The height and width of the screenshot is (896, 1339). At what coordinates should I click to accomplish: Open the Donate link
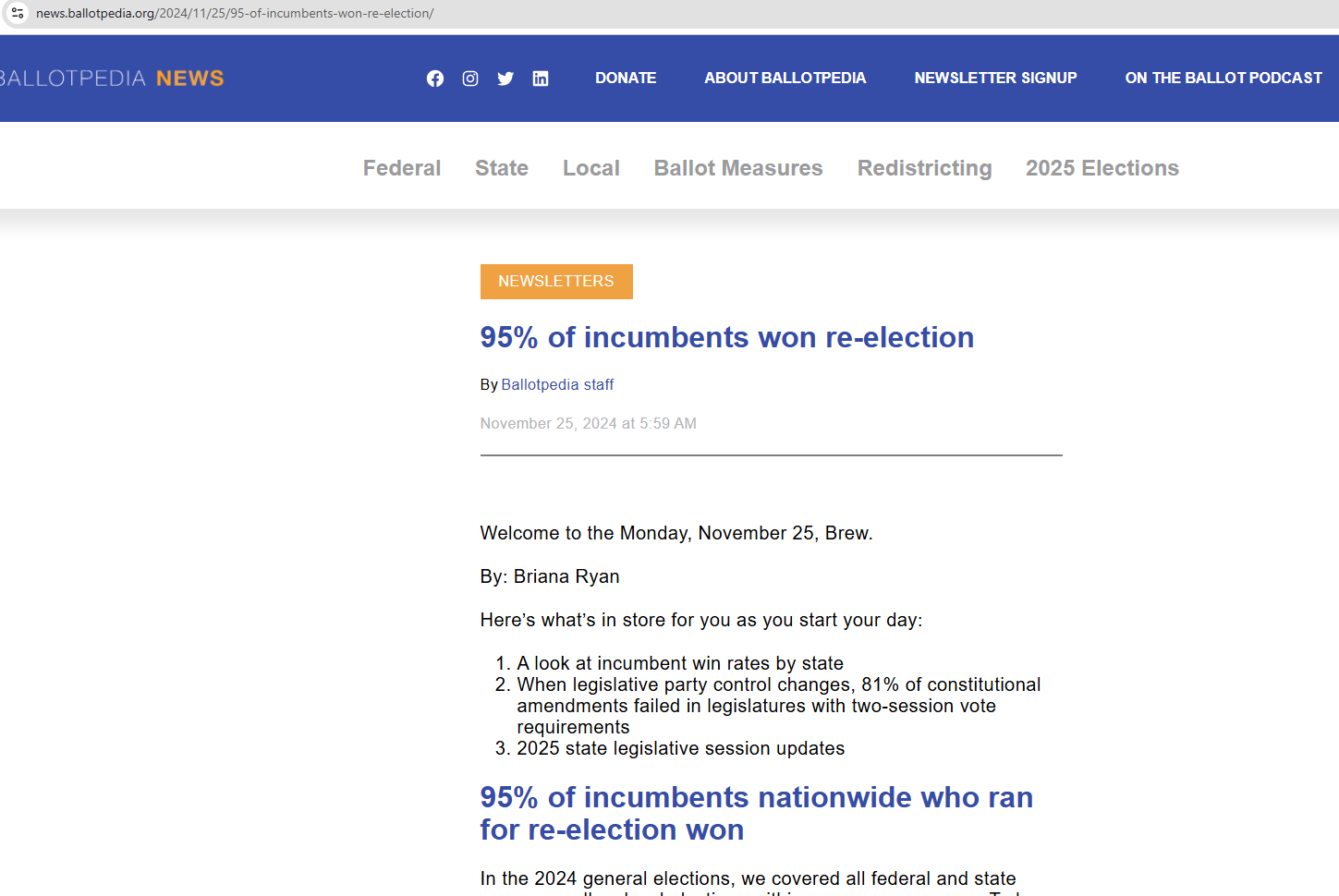click(626, 79)
